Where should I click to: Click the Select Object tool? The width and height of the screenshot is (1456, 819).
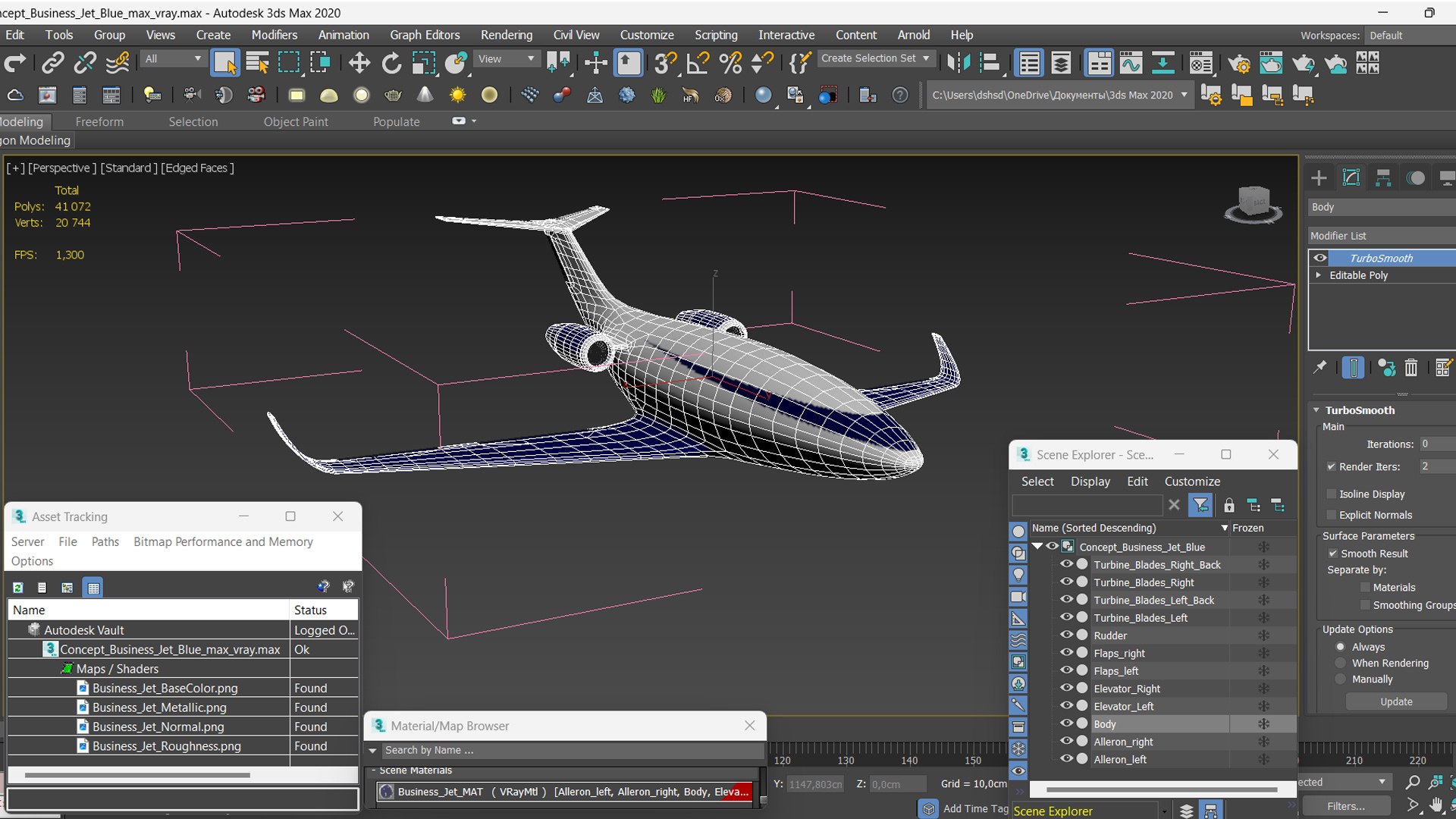tap(225, 63)
